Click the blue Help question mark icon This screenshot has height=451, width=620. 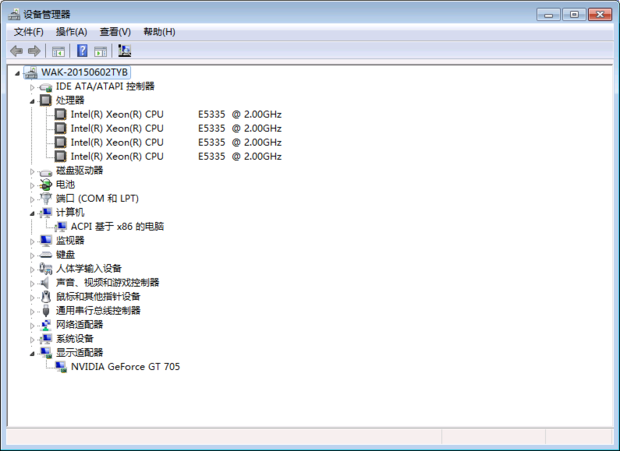(x=82, y=51)
